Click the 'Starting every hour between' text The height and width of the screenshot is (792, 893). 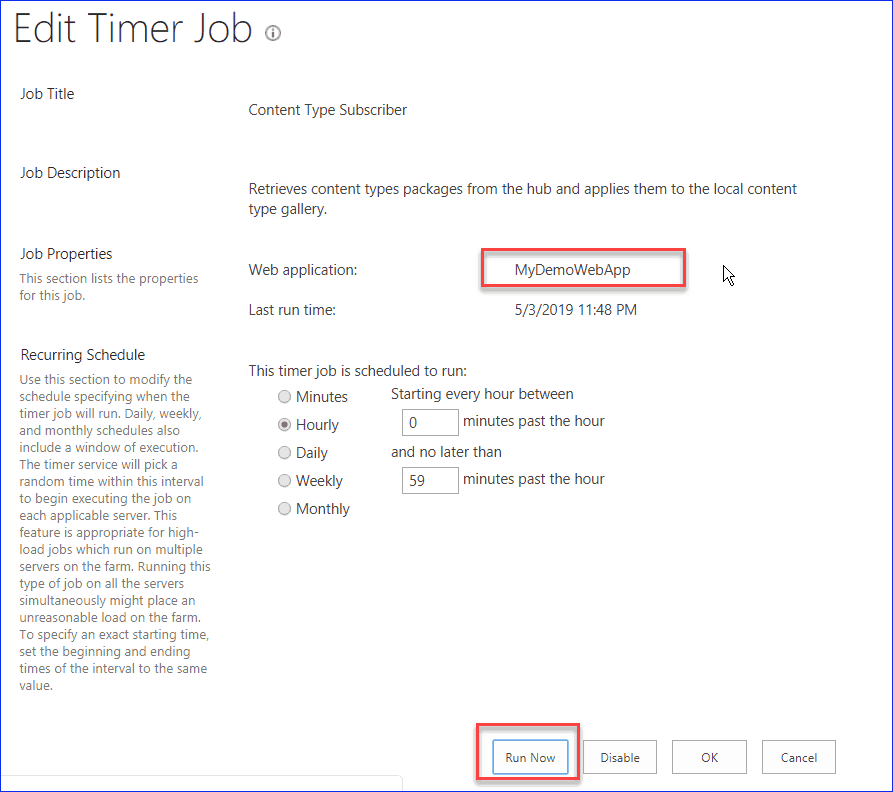point(482,394)
